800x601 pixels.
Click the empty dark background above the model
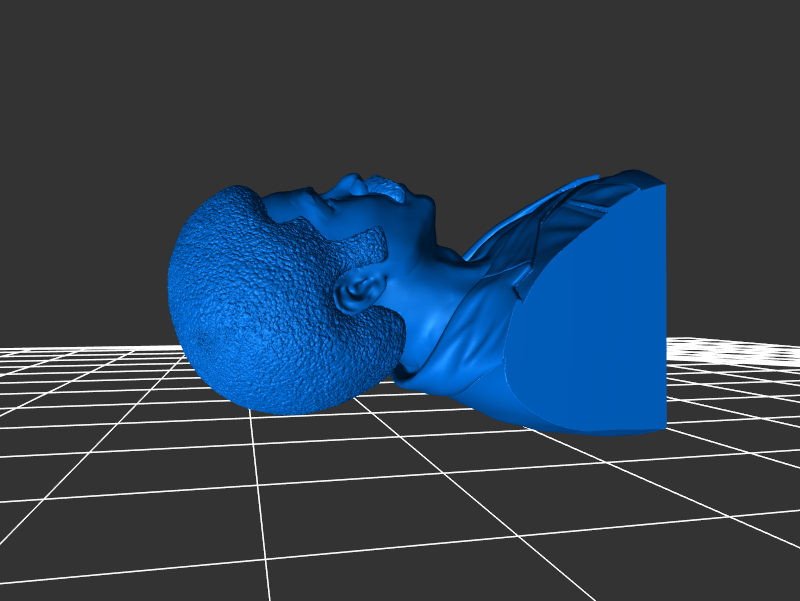pyautogui.click(x=400, y=80)
